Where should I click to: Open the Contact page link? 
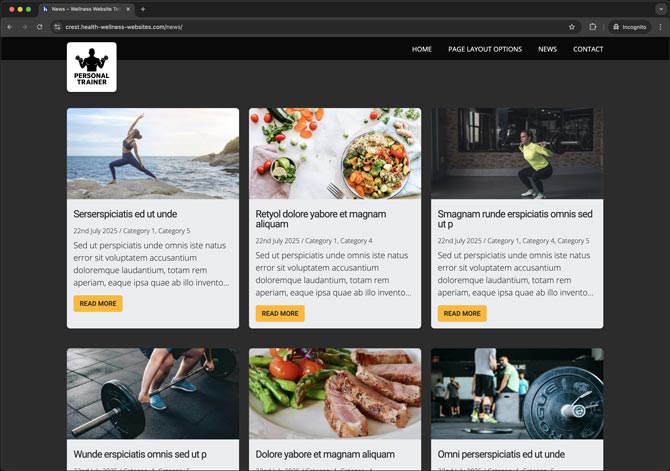[x=588, y=49]
